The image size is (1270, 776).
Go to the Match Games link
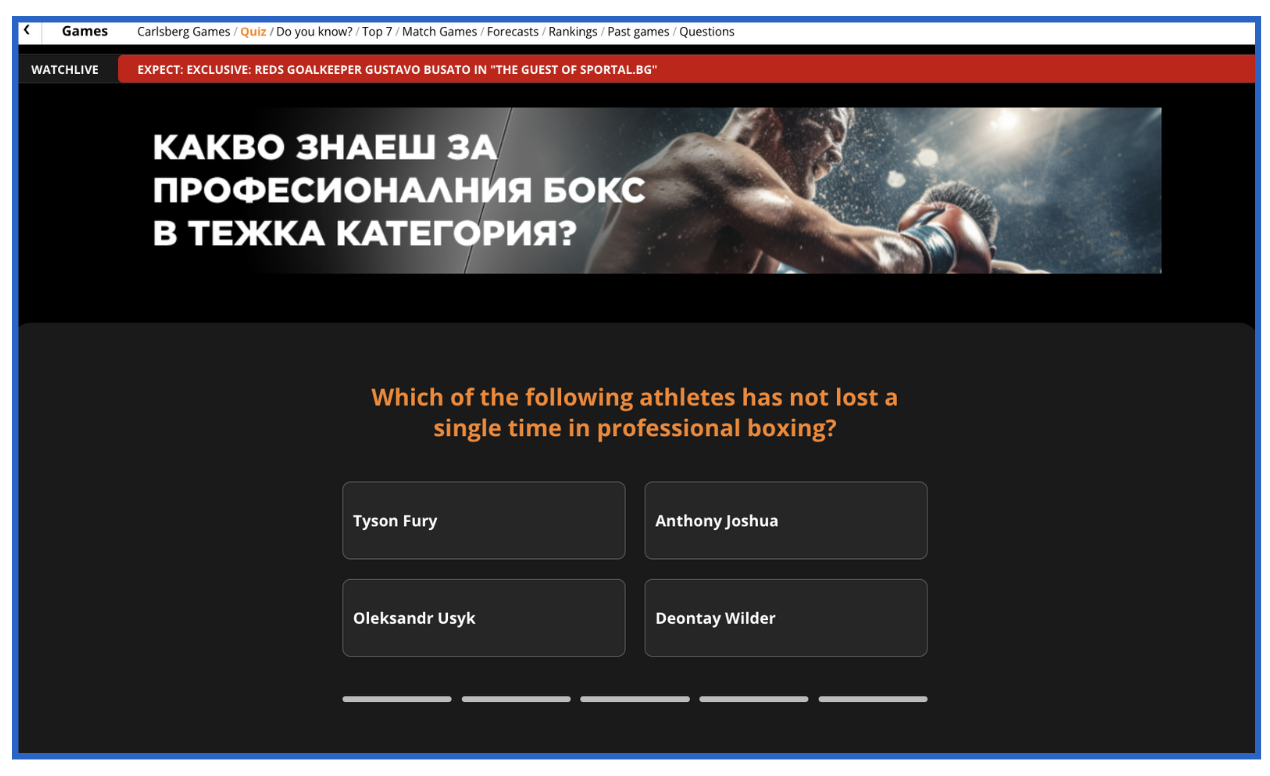point(439,32)
